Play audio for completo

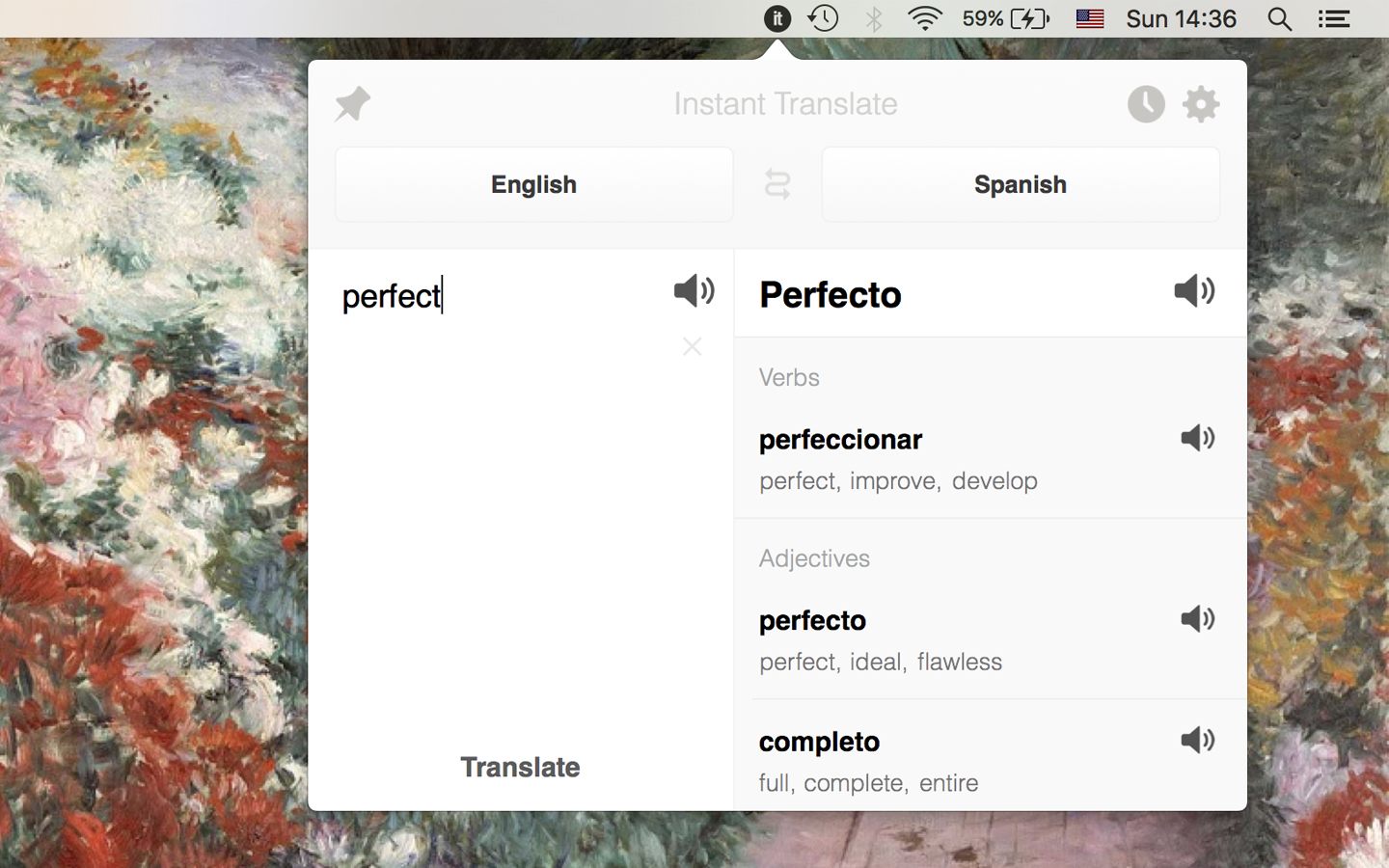click(x=1198, y=740)
